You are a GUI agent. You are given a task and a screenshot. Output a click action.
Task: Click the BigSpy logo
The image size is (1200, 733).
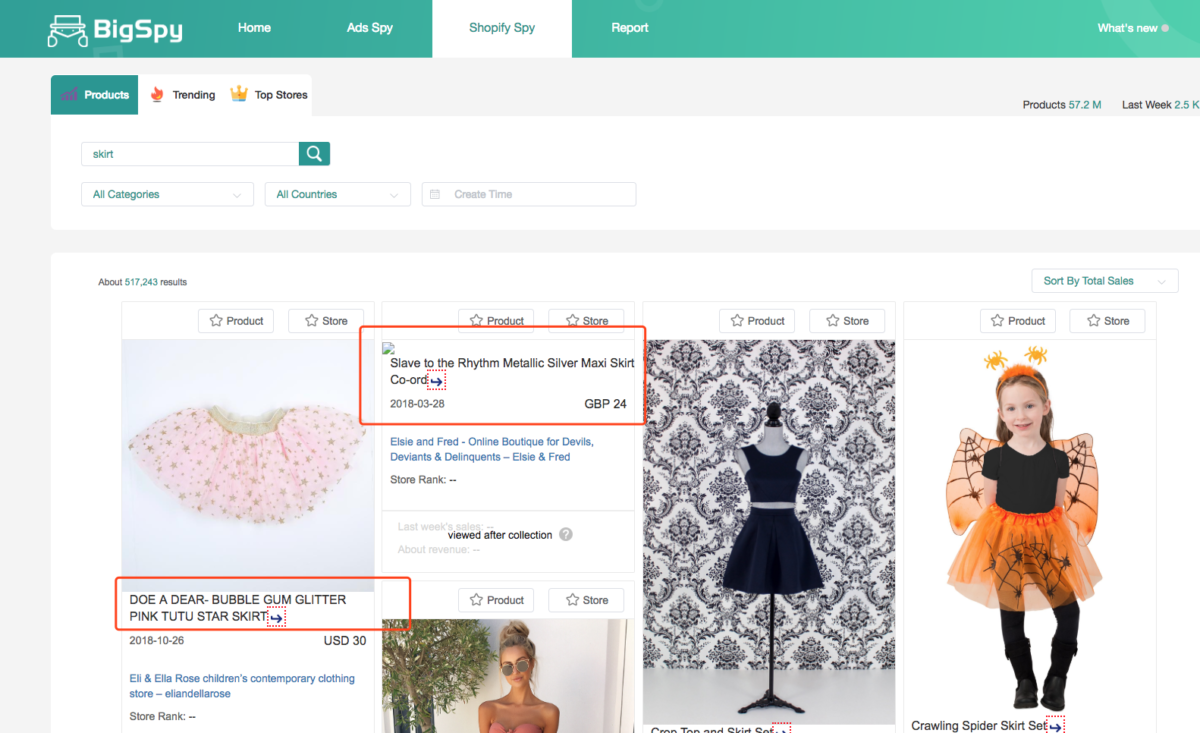tap(115, 29)
